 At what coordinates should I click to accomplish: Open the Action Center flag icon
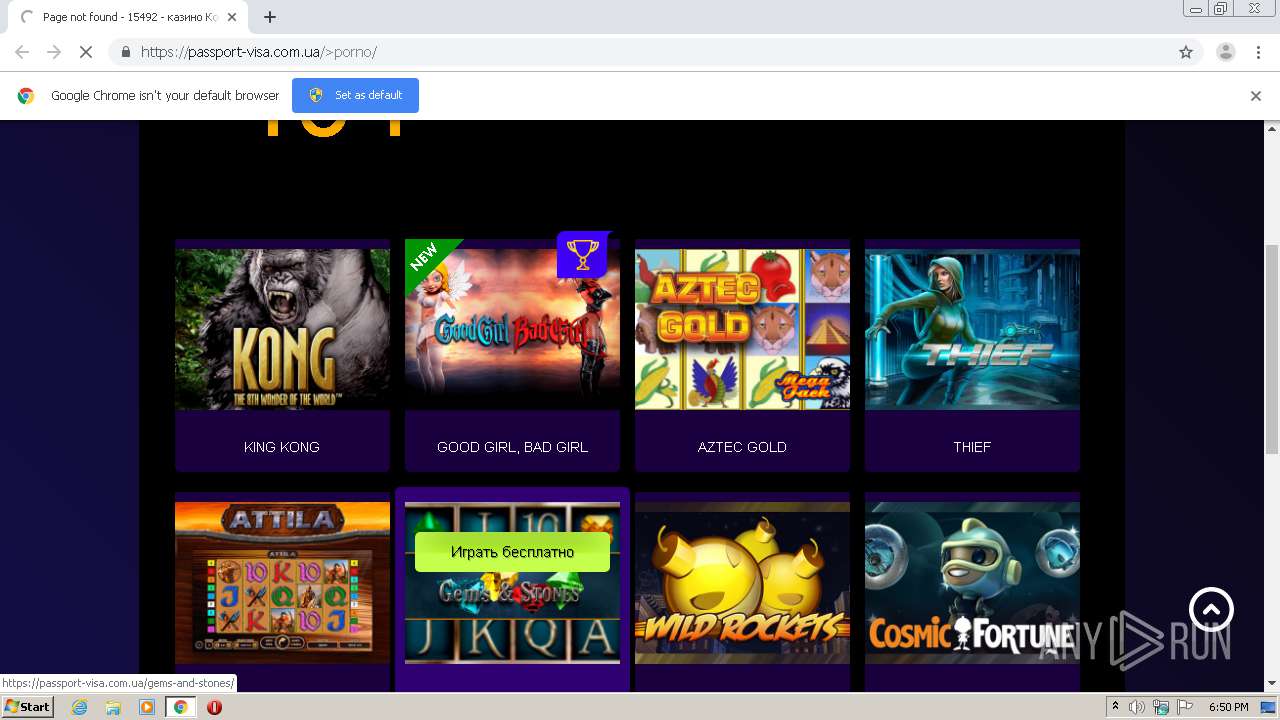point(1183,707)
